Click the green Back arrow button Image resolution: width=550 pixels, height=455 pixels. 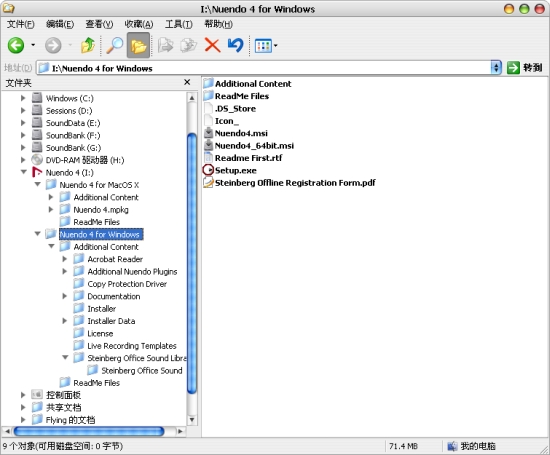coord(16,45)
